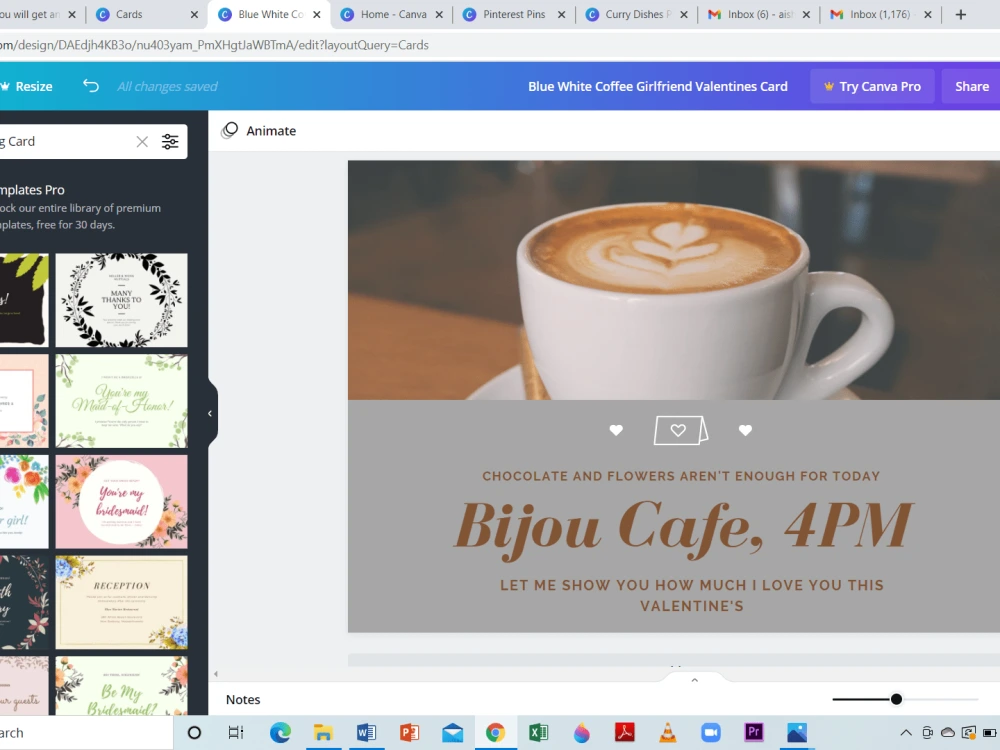This screenshot has height=750, width=1000.
Task: Open the Notes section
Action: (x=243, y=699)
